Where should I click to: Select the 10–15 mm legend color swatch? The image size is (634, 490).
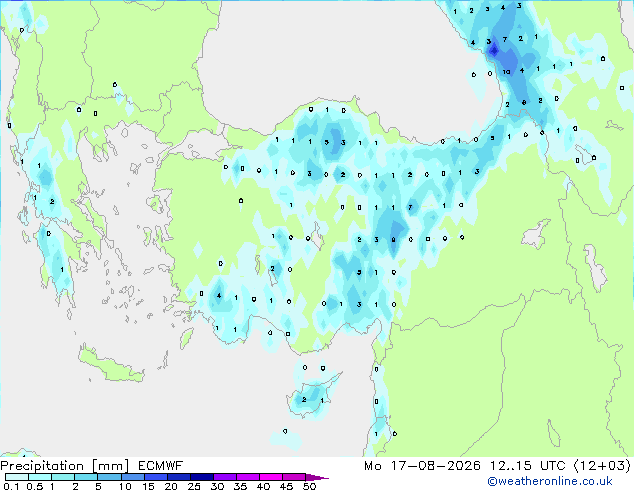point(132,477)
